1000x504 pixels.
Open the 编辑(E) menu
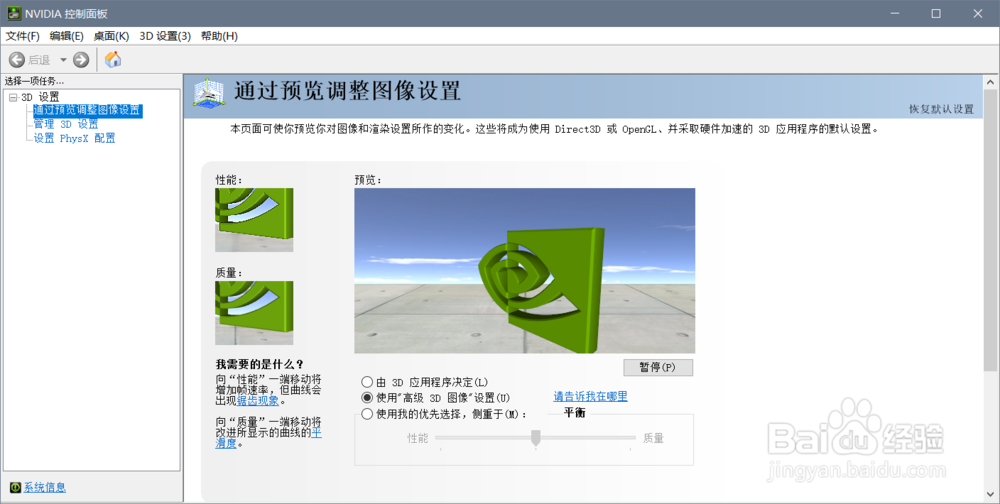(67, 36)
